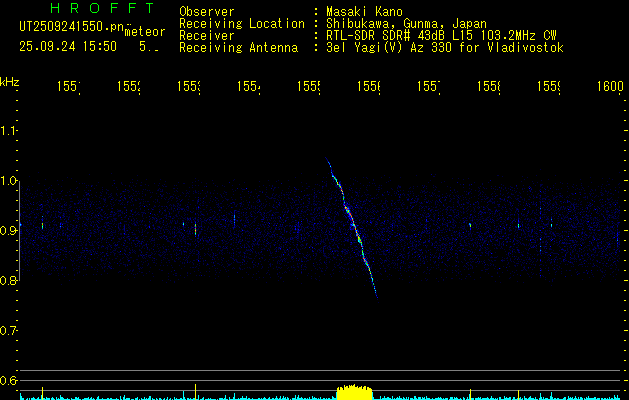This screenshot has height=400, width=629.
Task: Select the UT2509241550 filename label
Action: (x=68, y=27)
